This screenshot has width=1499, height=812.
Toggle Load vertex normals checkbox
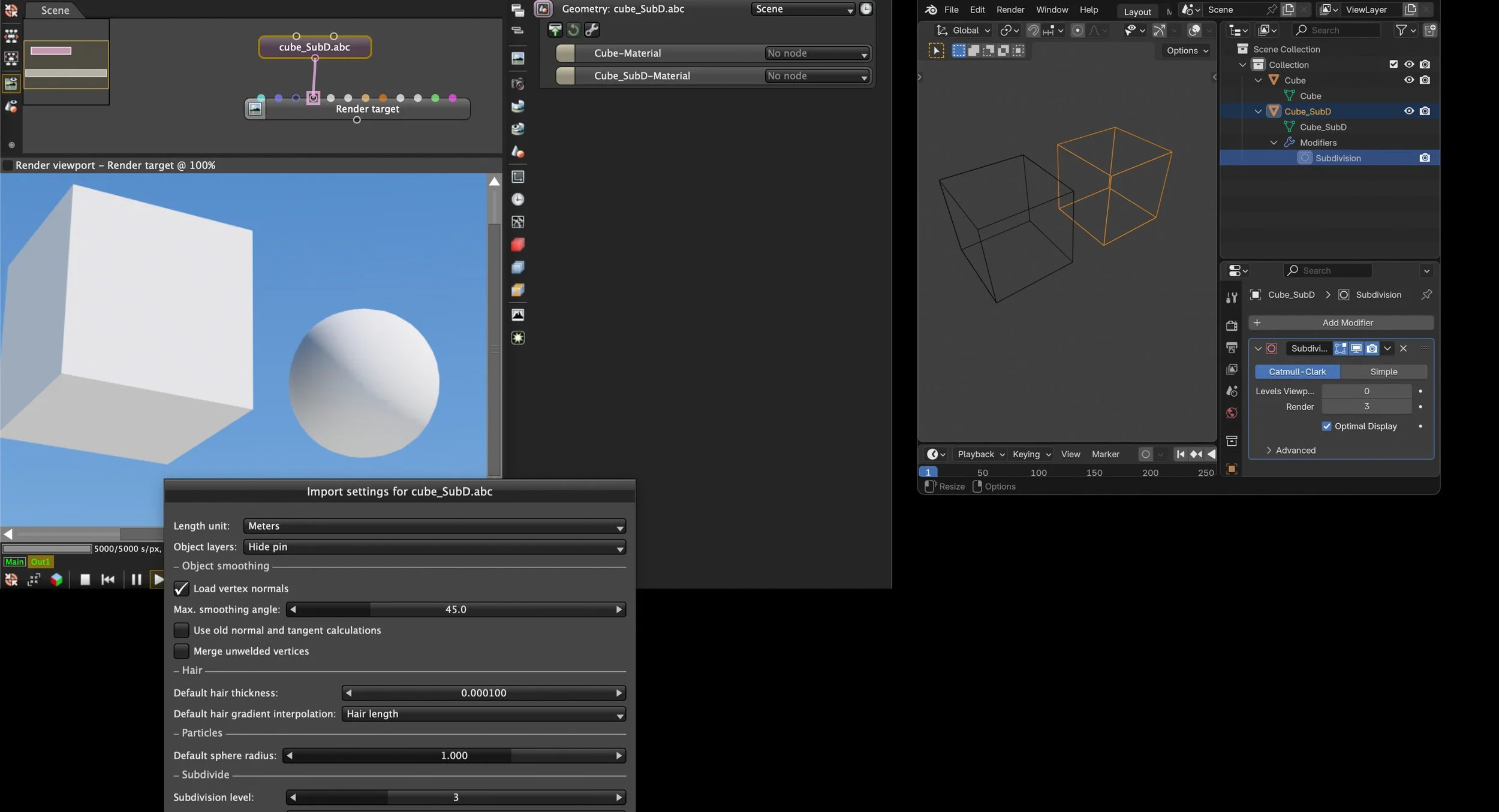coord(181,588)
